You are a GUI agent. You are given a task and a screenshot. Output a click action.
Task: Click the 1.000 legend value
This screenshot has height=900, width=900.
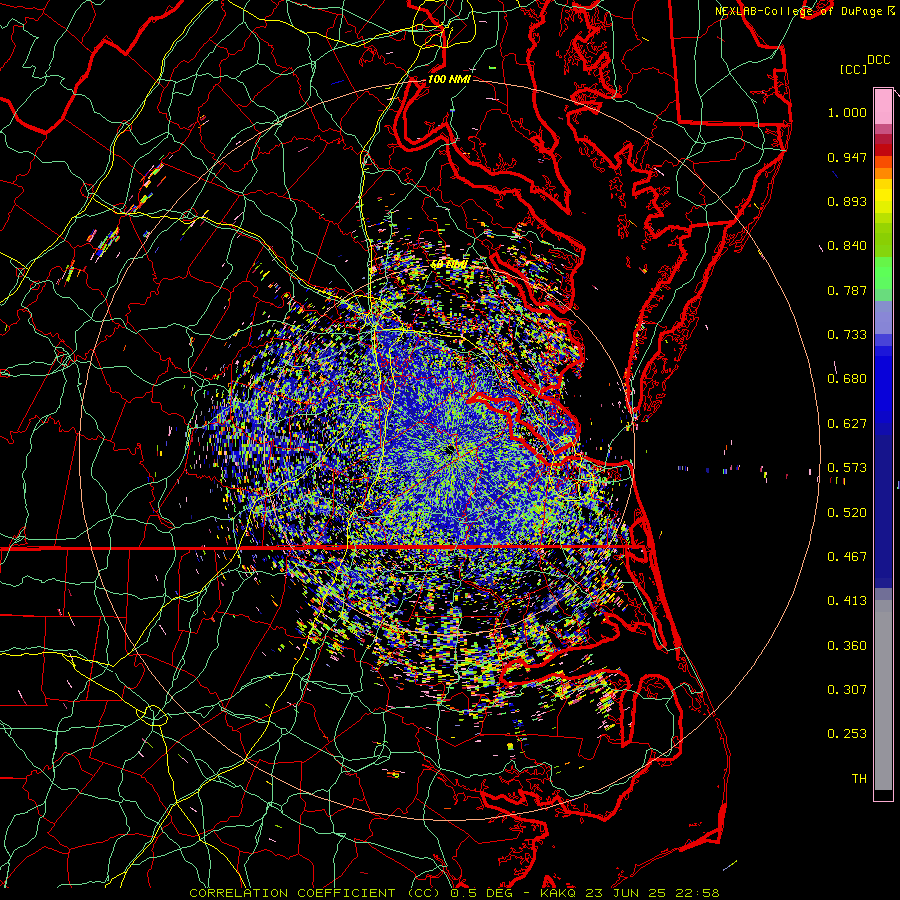[x=847, y=112]
